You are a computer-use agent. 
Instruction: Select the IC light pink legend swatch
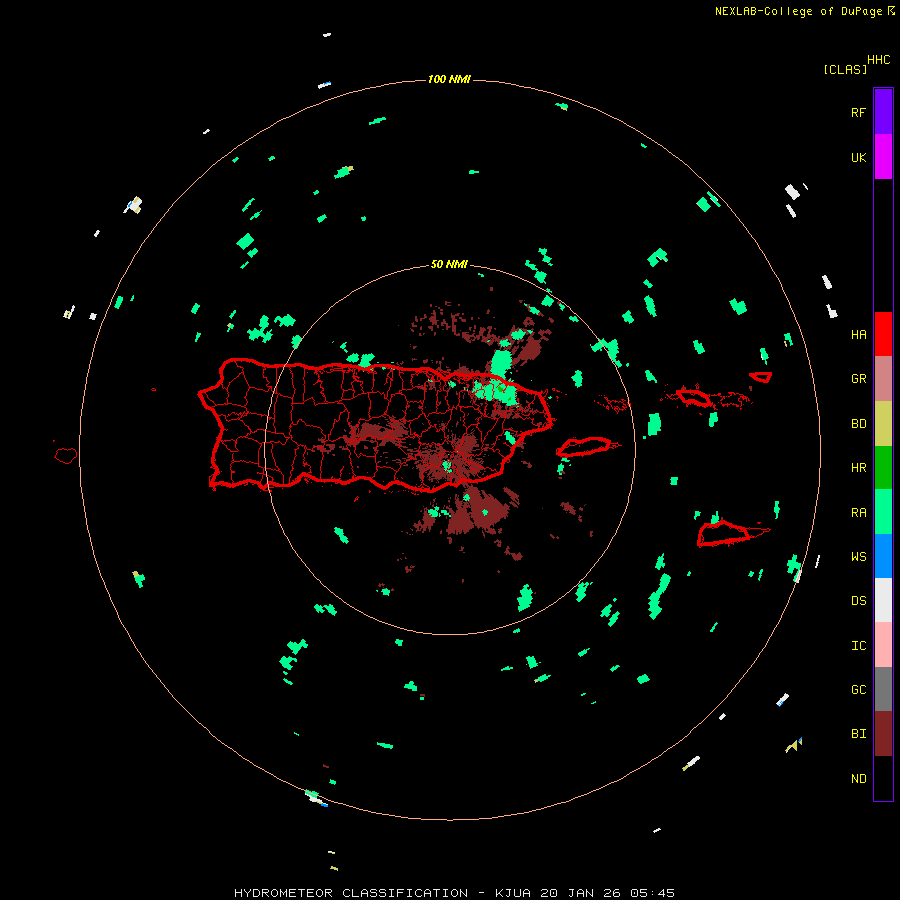[883, 645]
